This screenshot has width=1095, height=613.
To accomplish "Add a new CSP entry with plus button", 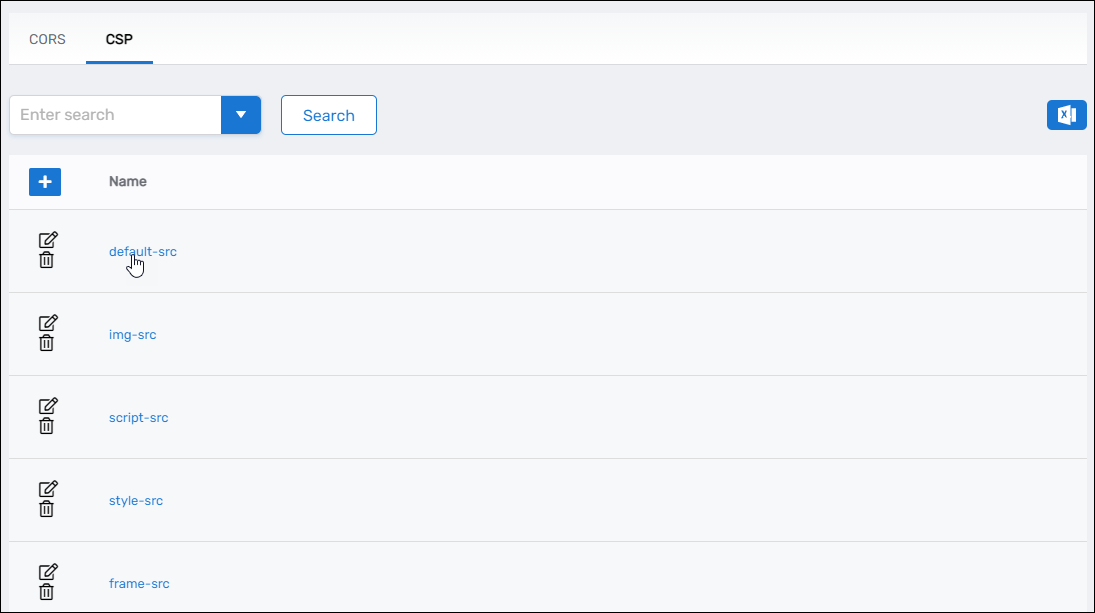I will (45, 182).
